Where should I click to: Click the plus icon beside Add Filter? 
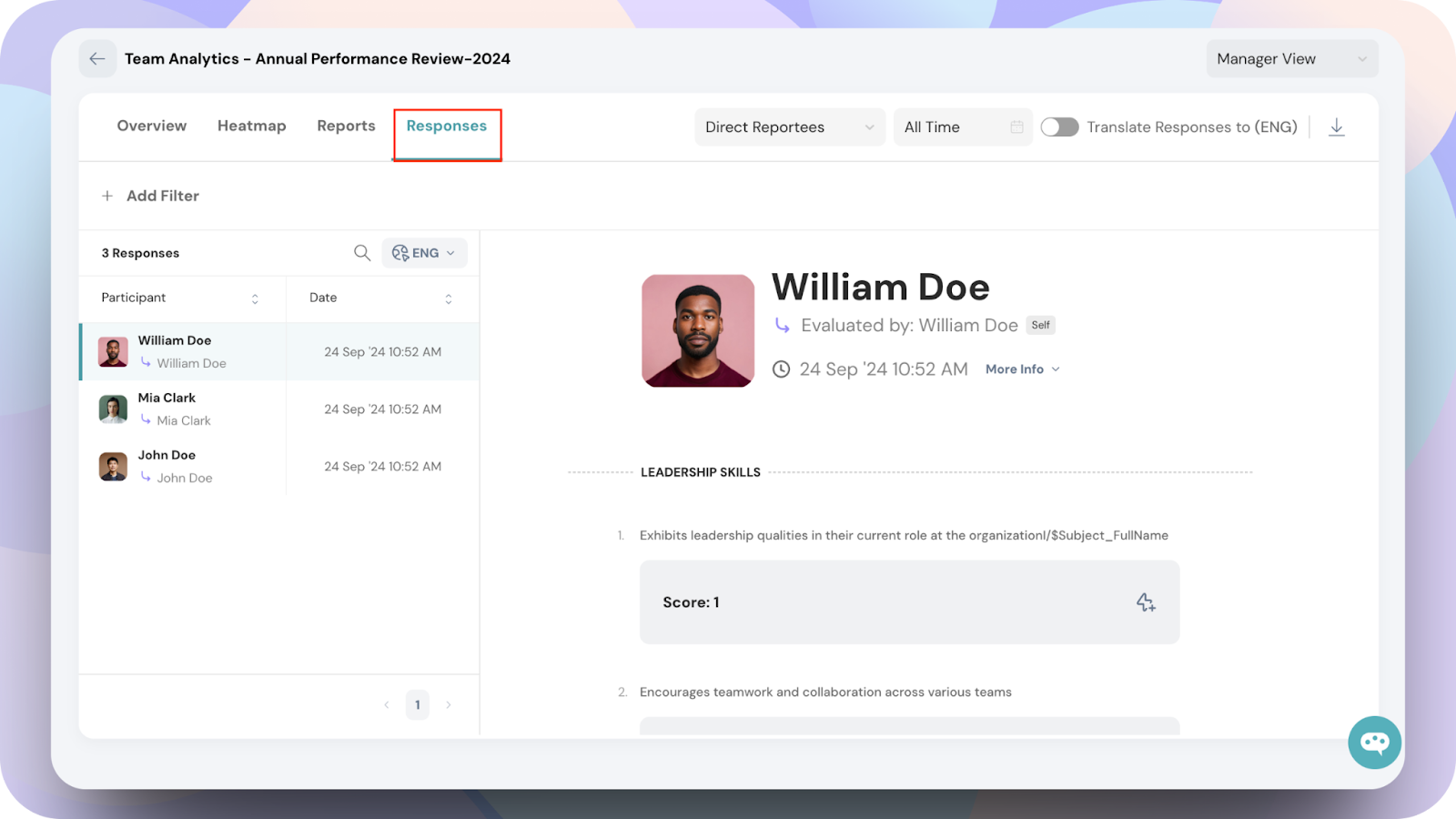pyautogui.click(x=107, y=196)
